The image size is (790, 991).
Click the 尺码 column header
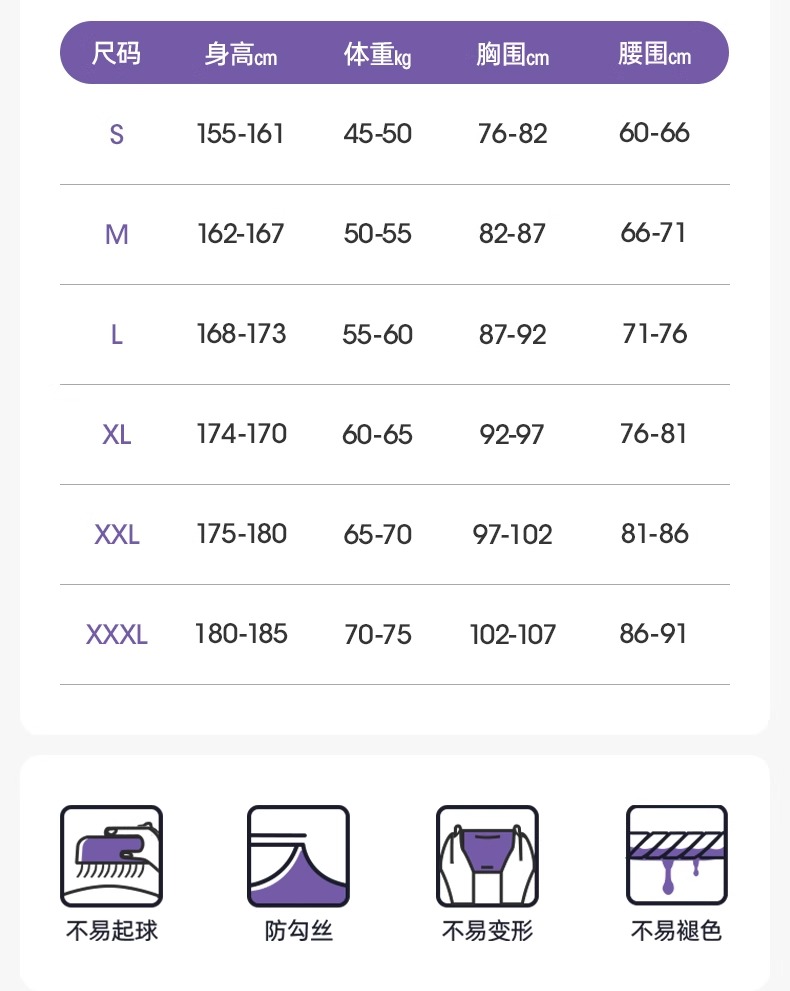coord(116,53)
